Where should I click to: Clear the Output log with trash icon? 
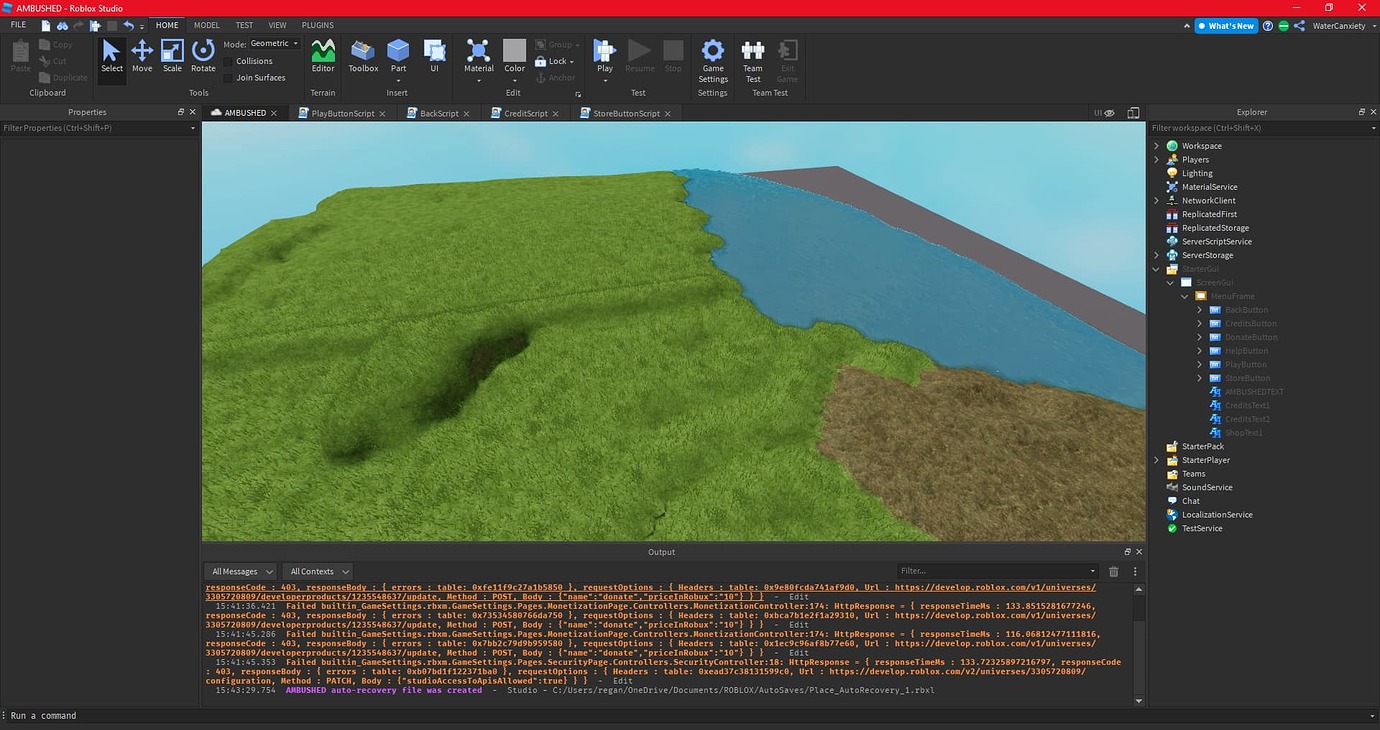(x=1114, y=572)
